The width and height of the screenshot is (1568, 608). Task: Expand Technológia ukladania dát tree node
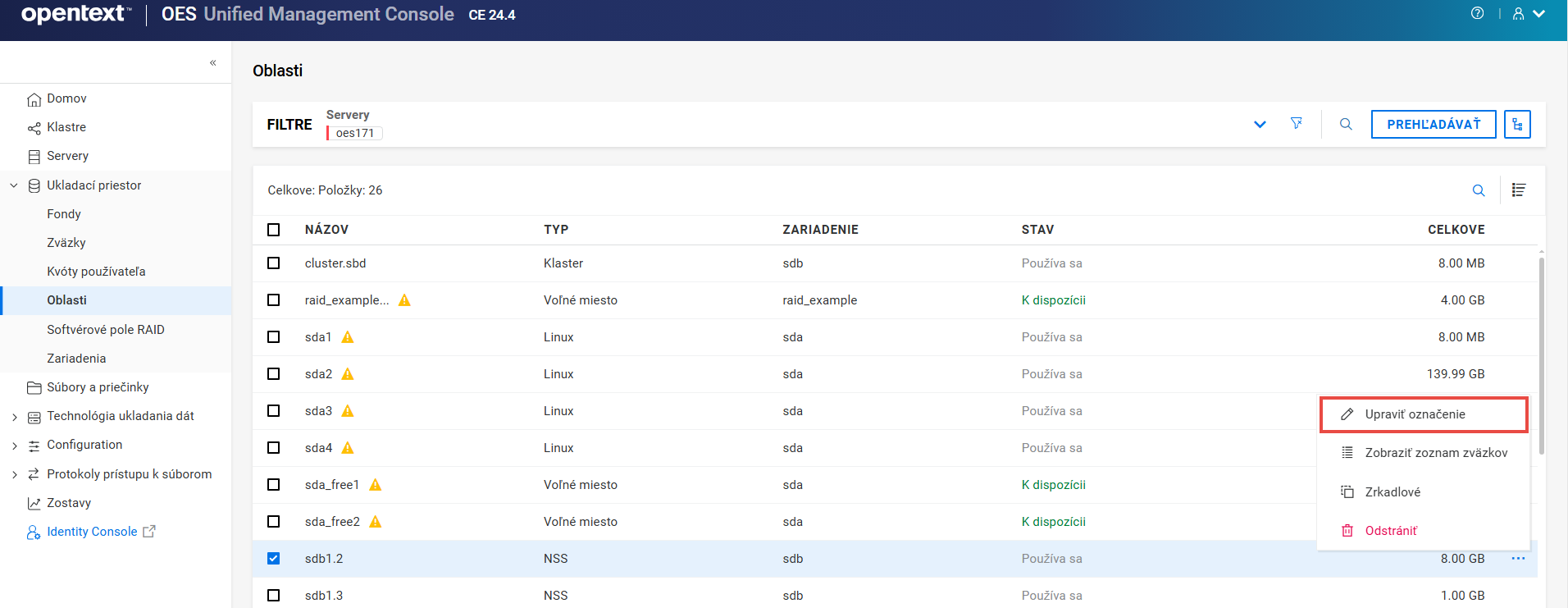pos(15,417)
